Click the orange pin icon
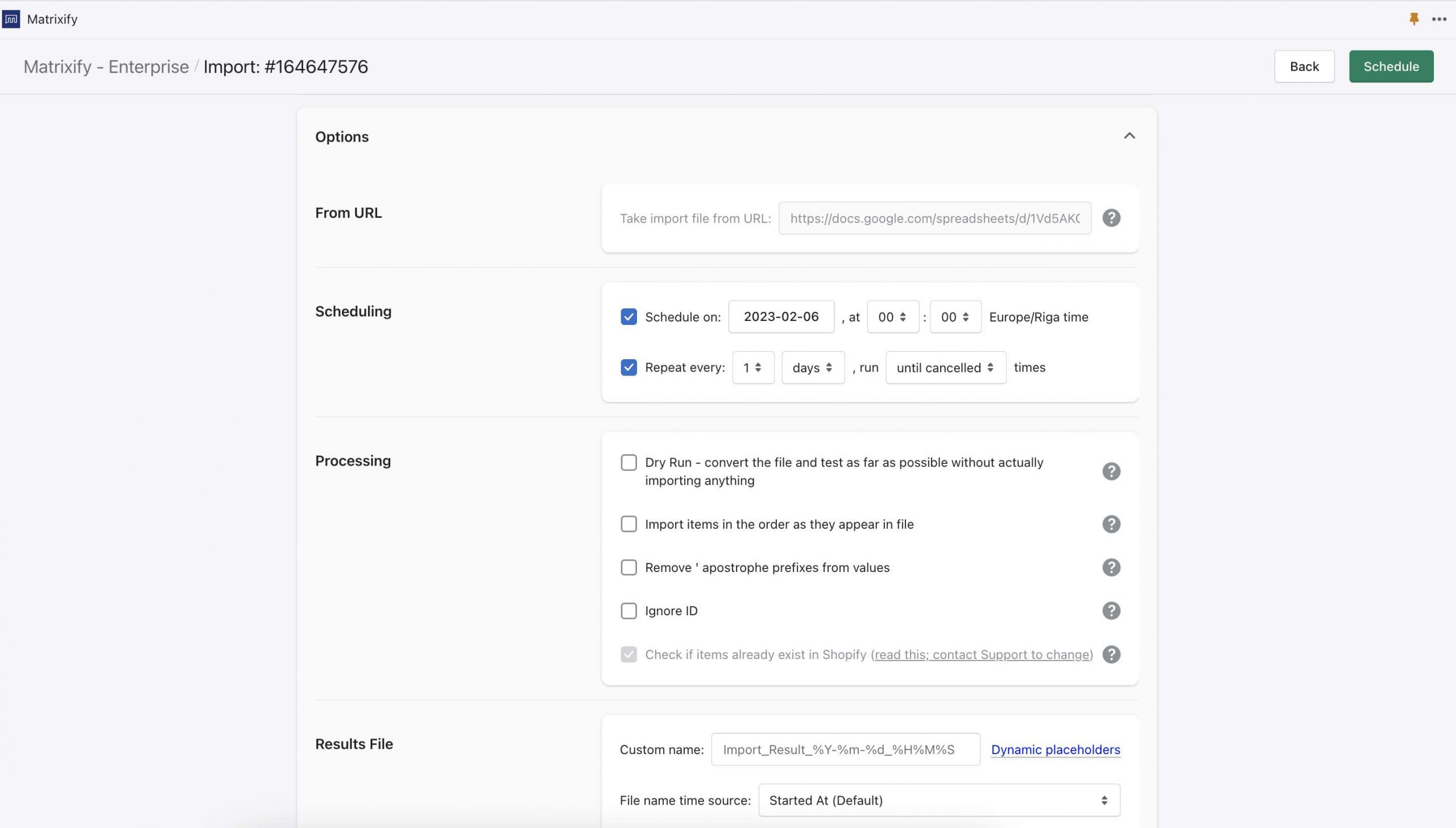 1414,19
